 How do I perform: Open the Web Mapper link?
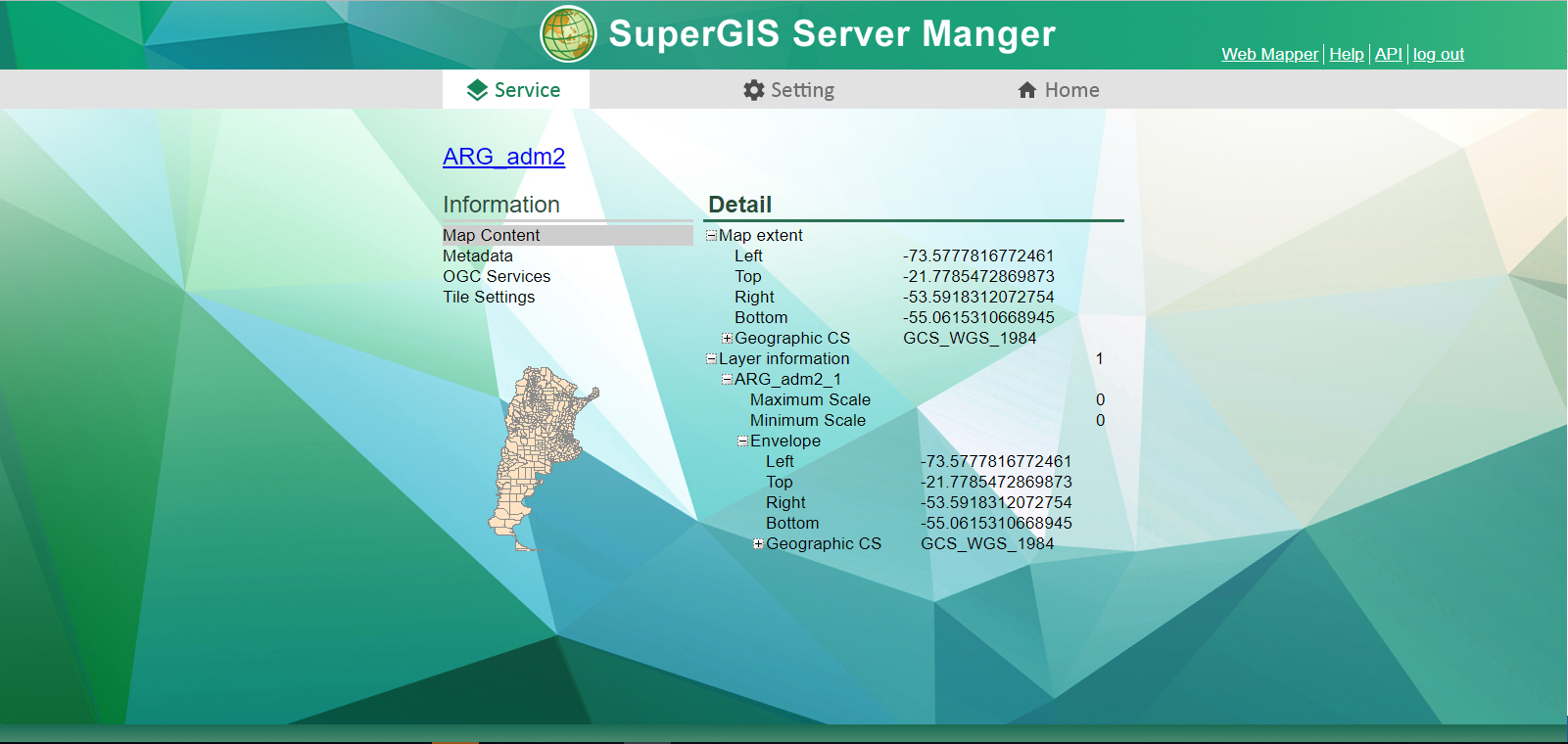point(1269,54)
